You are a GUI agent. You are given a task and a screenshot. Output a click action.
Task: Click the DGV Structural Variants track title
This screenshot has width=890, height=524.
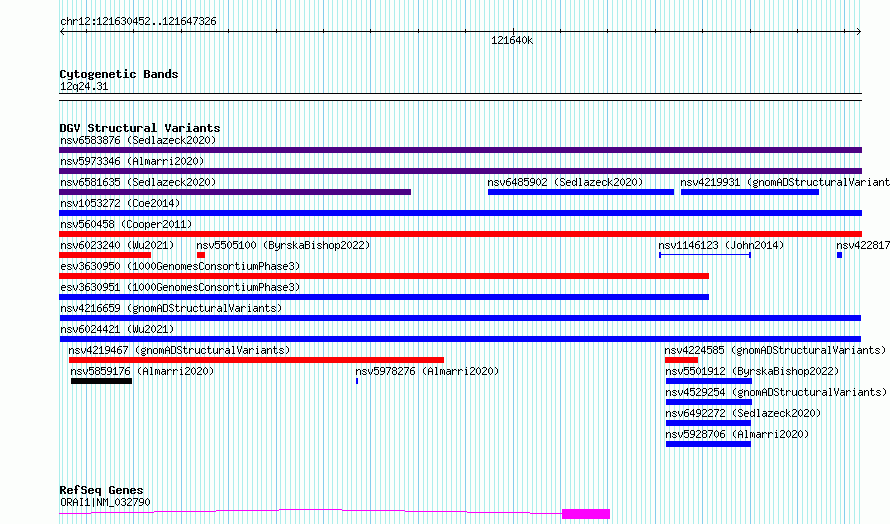140,128
